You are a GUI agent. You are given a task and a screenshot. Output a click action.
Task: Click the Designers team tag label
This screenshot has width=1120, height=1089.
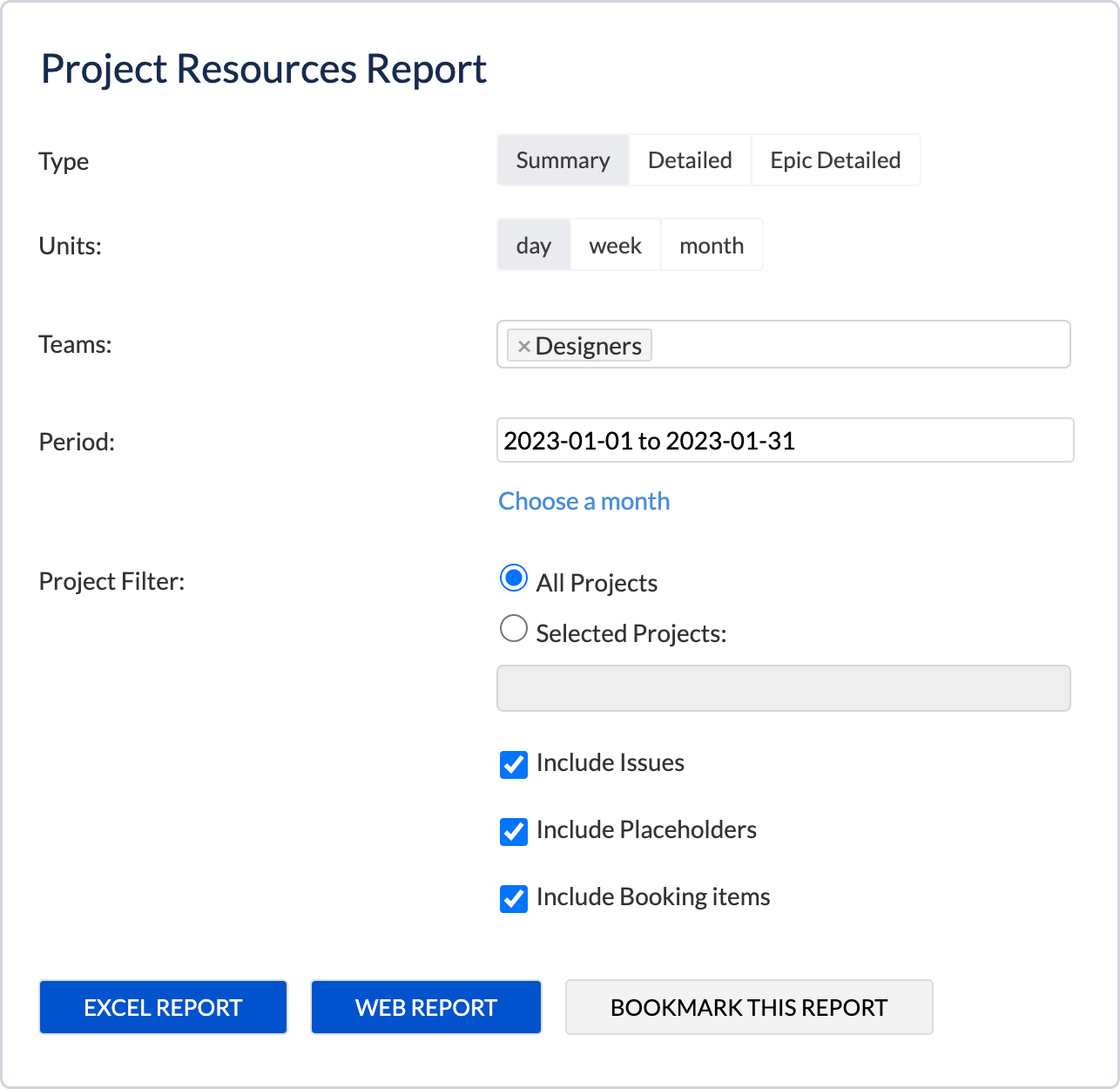point(588,346)
